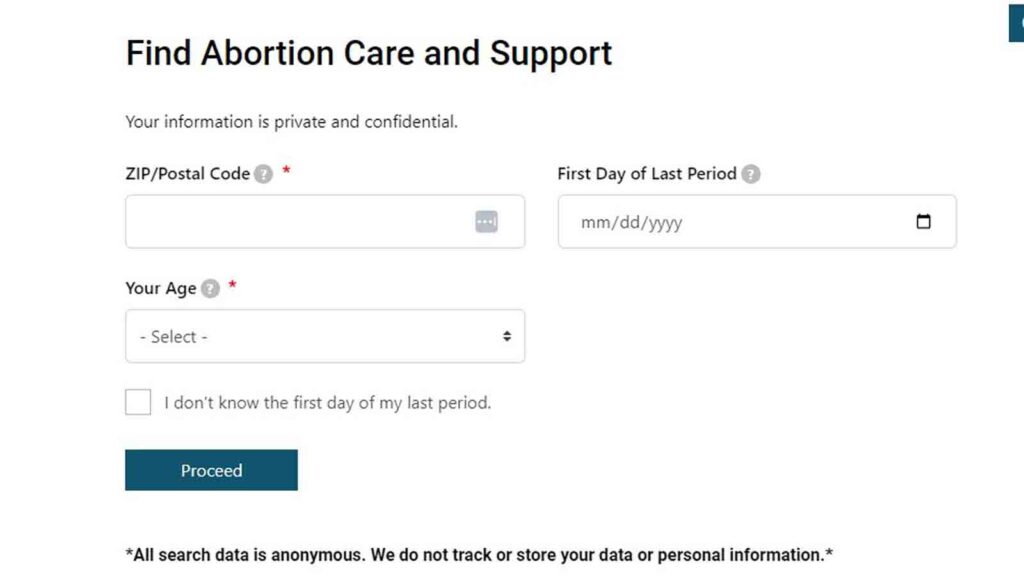The image size is (1024, 576).
Task: Select the "yyyy" year segment of the date
Action: tap(665, 223)
